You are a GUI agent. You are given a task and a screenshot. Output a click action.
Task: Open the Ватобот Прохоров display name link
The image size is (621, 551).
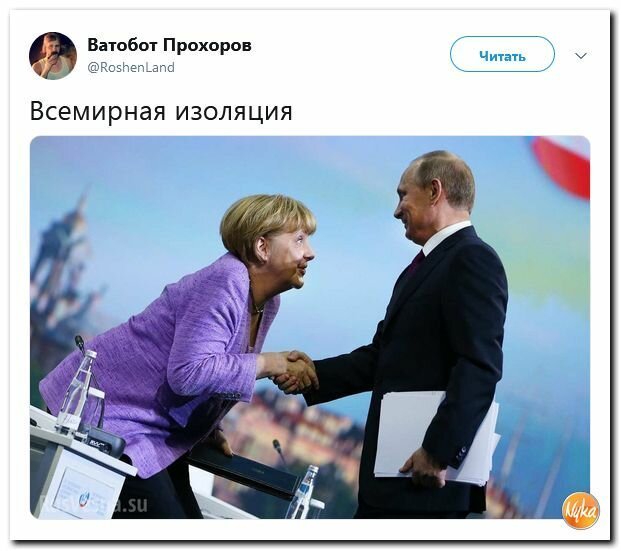[169, 45]
